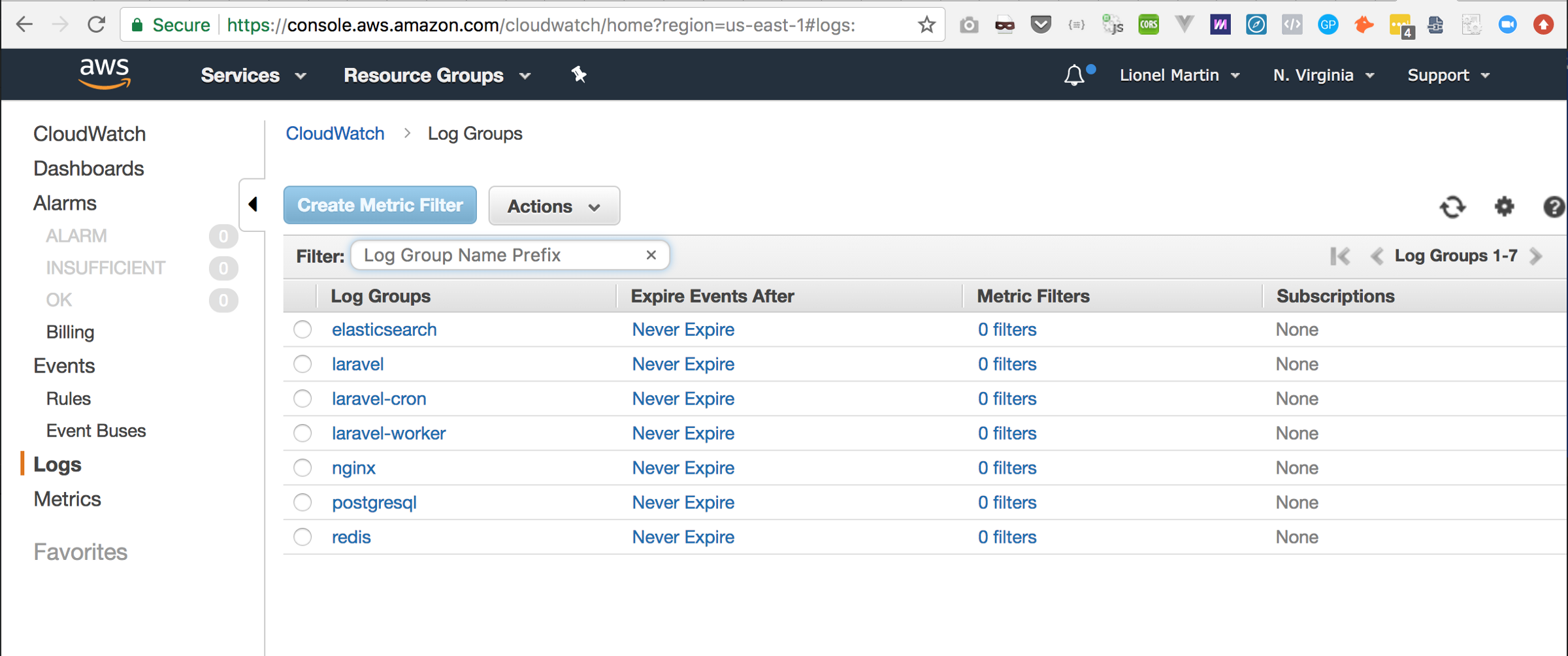Go to Dashboards in the sidebar
Screen dimensions: 1568x656
[89, 169]
